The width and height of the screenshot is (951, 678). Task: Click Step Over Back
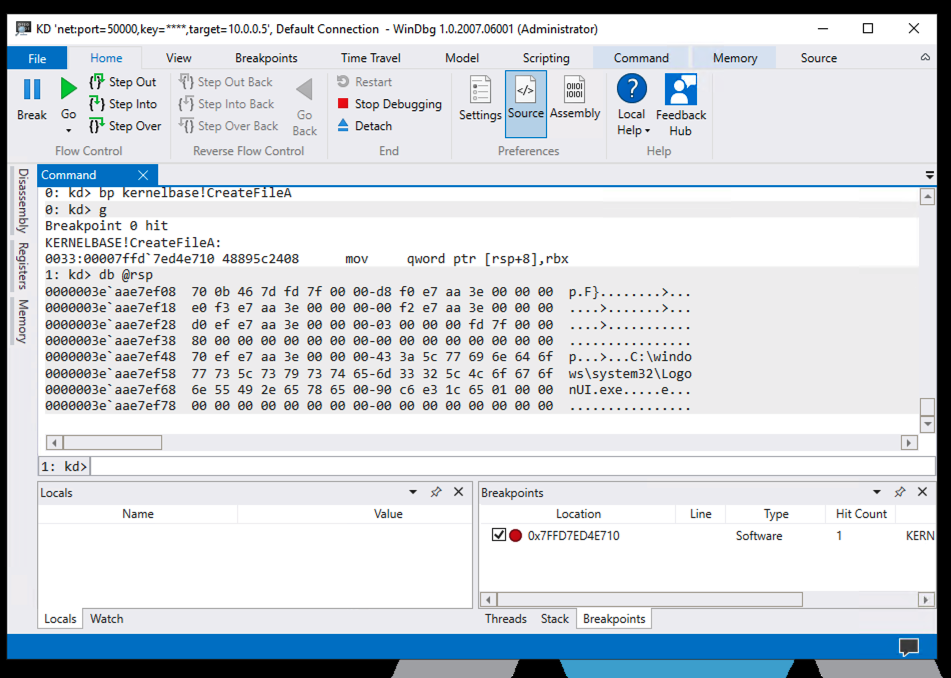(x=228, y=126)
